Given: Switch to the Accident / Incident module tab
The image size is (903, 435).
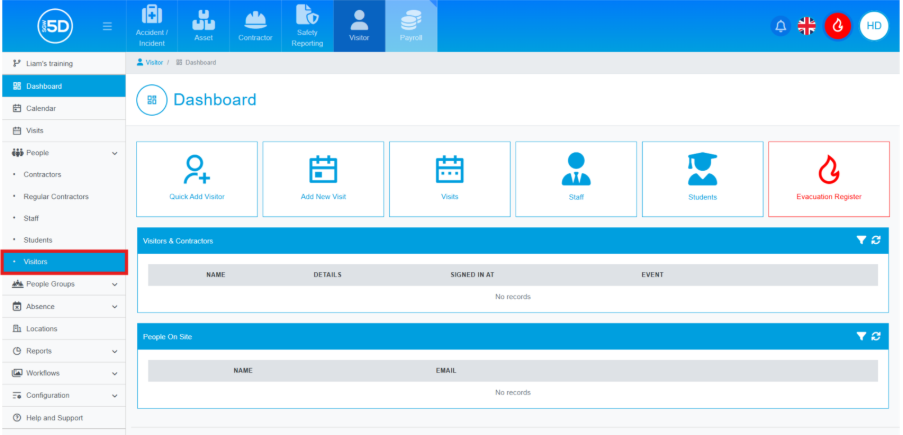Looking at the screenshot, I should (150, 26).
